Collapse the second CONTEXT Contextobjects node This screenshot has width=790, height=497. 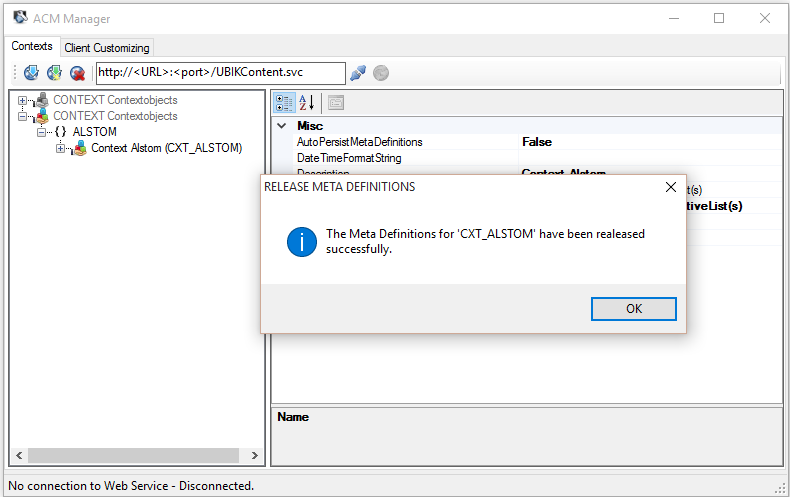pos(23,116)
